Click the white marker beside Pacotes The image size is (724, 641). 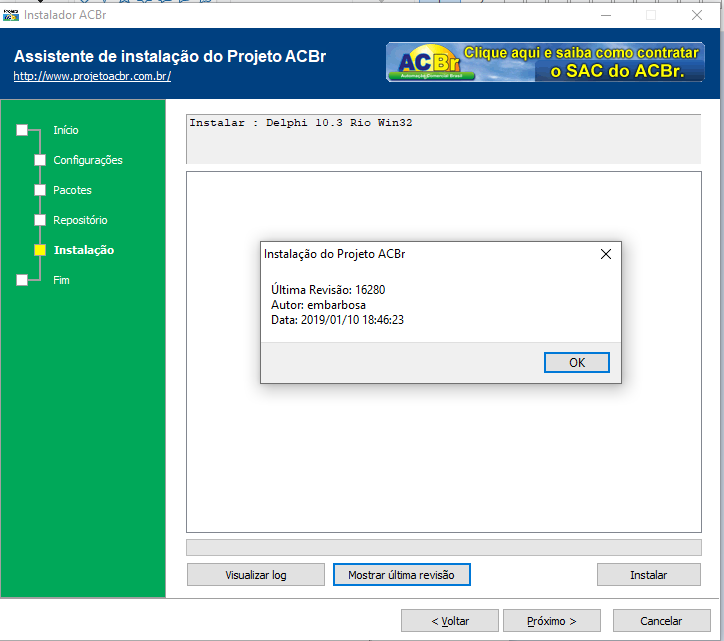pyautogui.click(x=40, y=190)
